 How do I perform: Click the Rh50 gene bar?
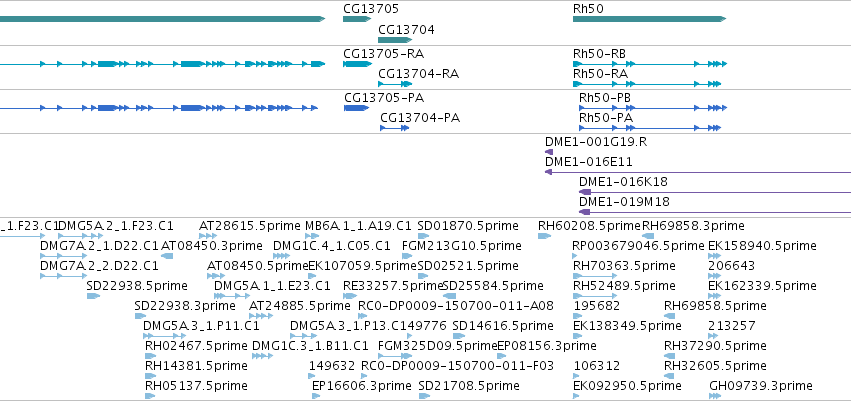(x=649, y=19)
